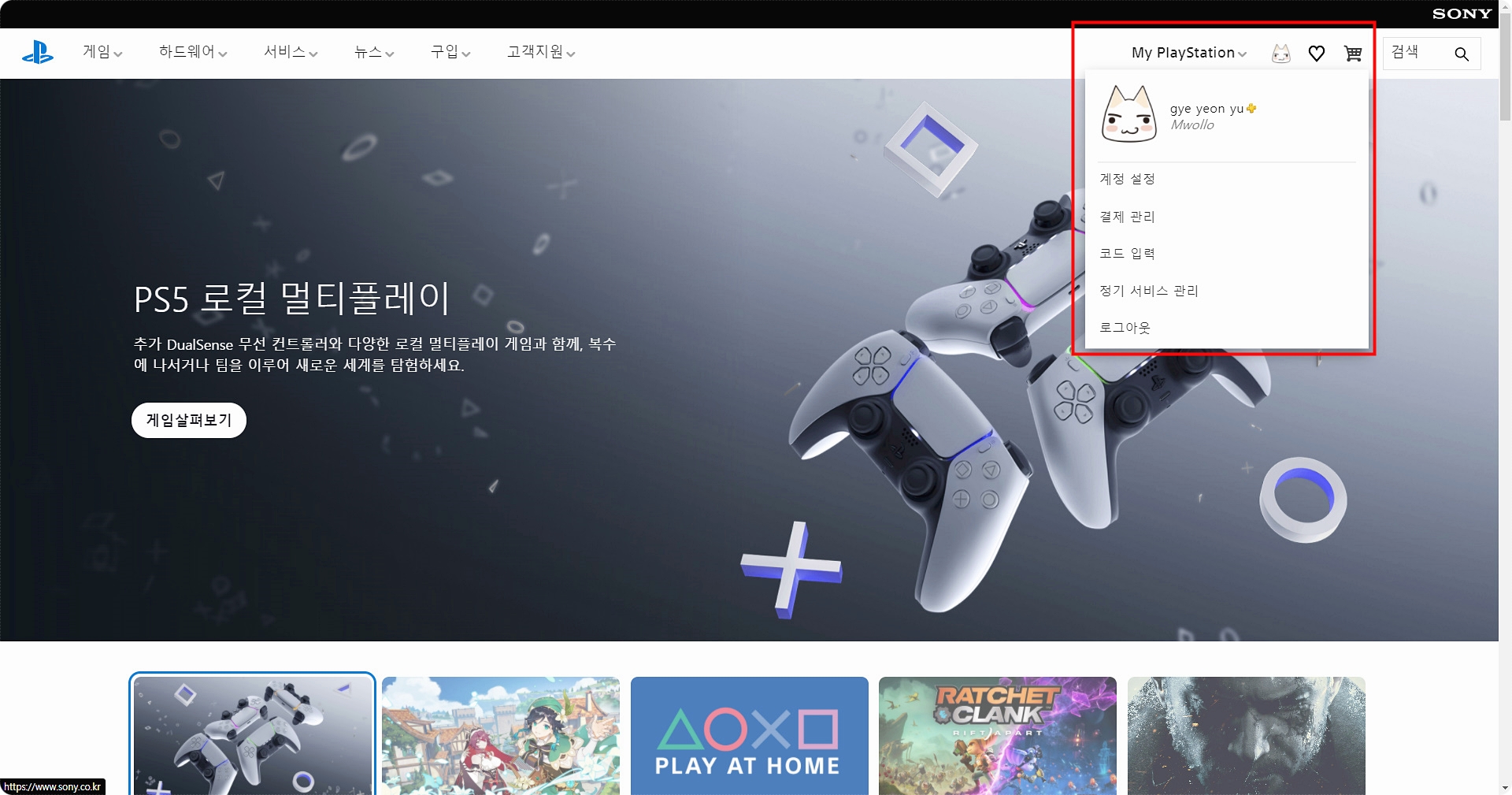Collapse the My PlayStation dropdown
Viewport: 1512px width, 795px height.
(x=1189, y=53)
